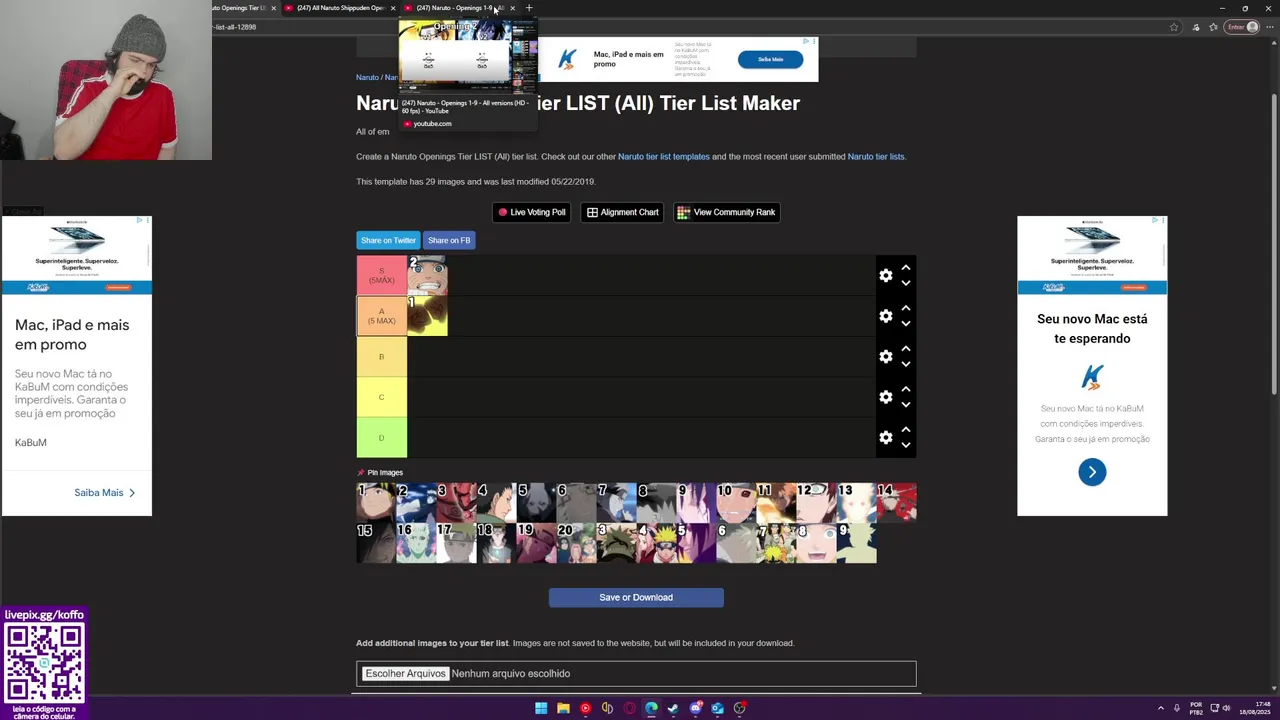View Community Rank
1280x720 pixels.
tap(726, 212)
